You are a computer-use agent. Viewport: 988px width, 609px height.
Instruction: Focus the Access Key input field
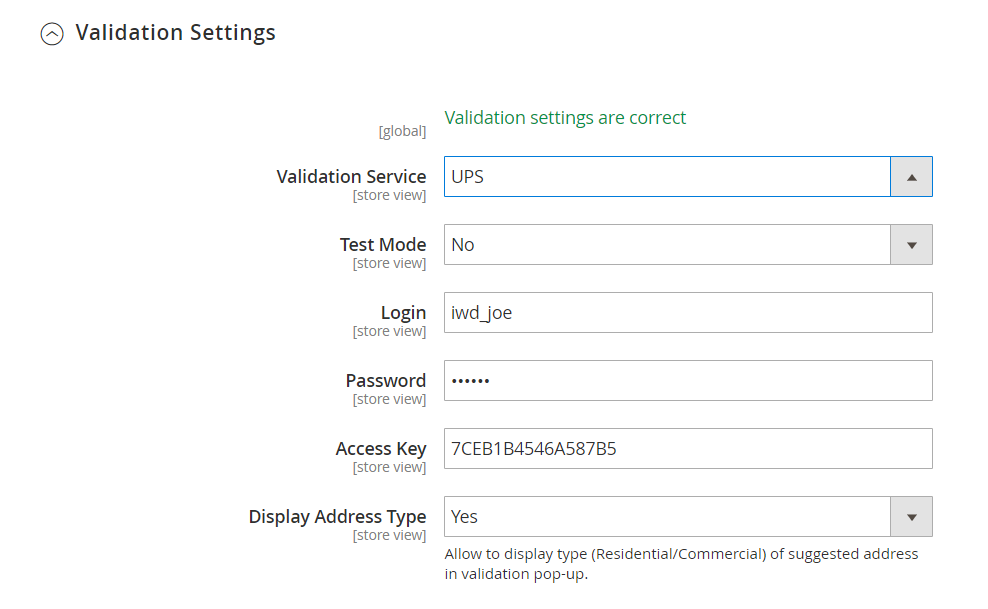pyautogui.click(x=688, y=449)
